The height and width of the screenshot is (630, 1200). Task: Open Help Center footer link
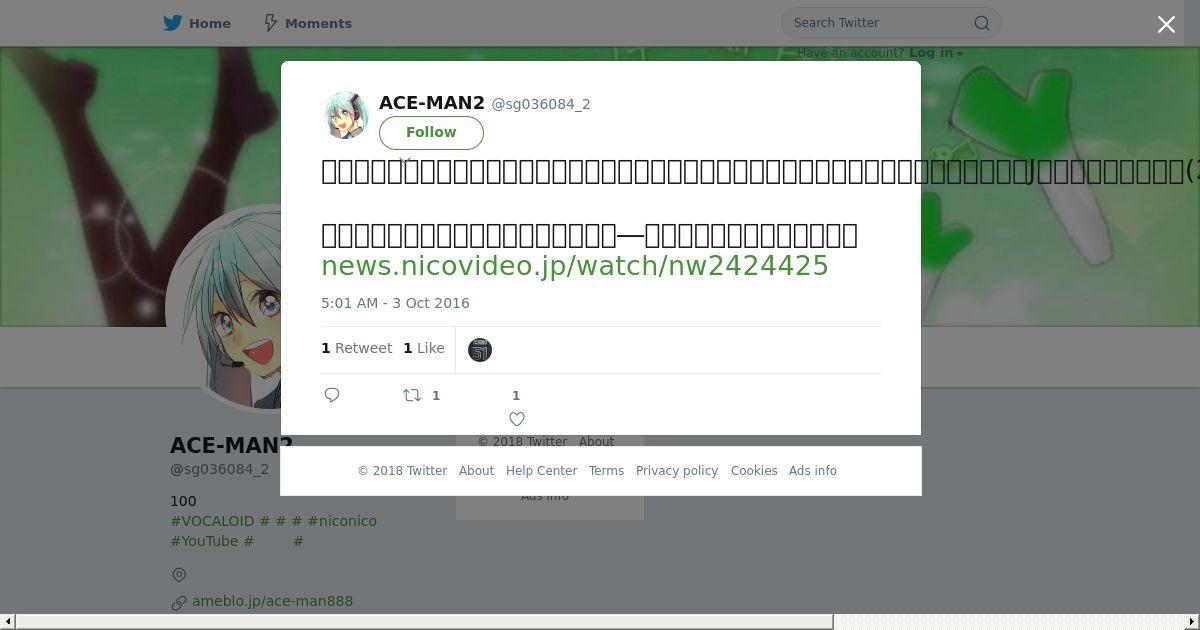[541, 471]
